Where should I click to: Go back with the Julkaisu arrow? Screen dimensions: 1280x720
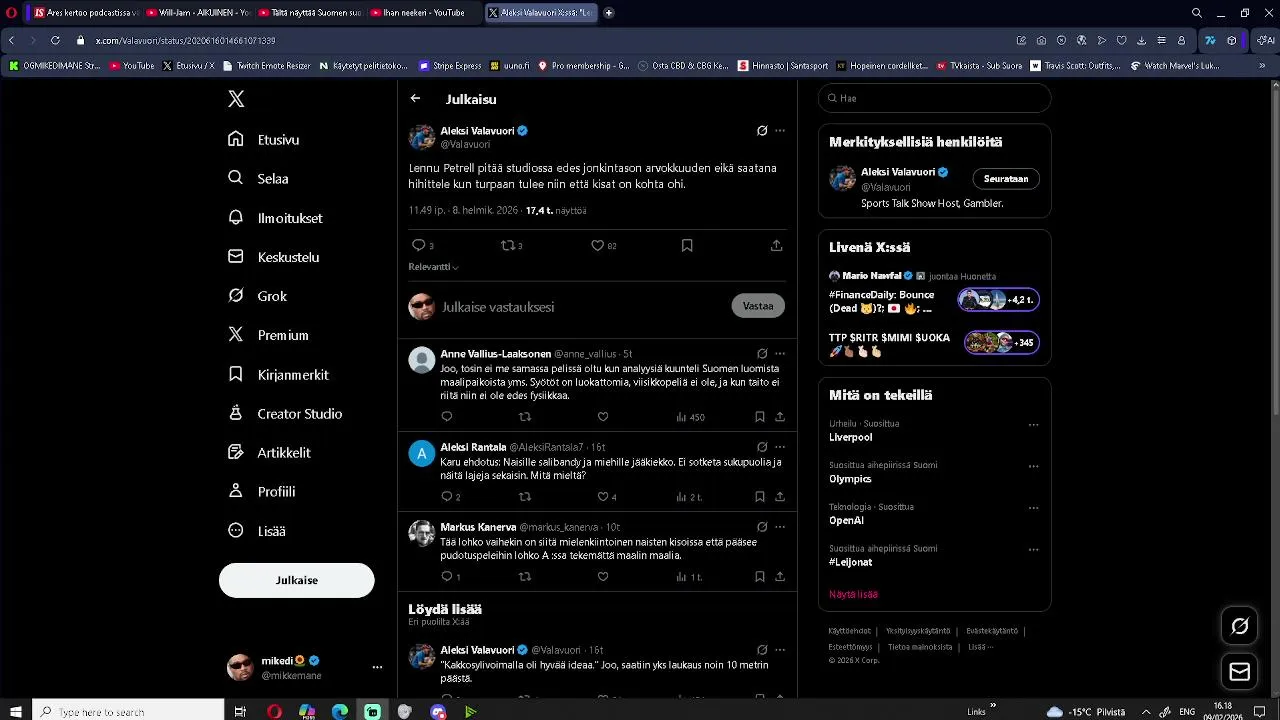point(415,99)
